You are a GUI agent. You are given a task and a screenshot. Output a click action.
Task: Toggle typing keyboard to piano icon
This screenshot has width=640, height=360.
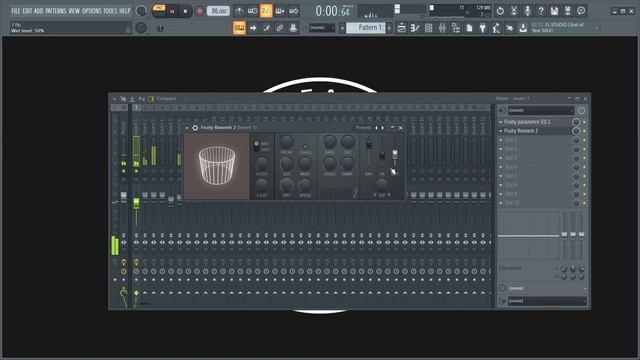239,28
